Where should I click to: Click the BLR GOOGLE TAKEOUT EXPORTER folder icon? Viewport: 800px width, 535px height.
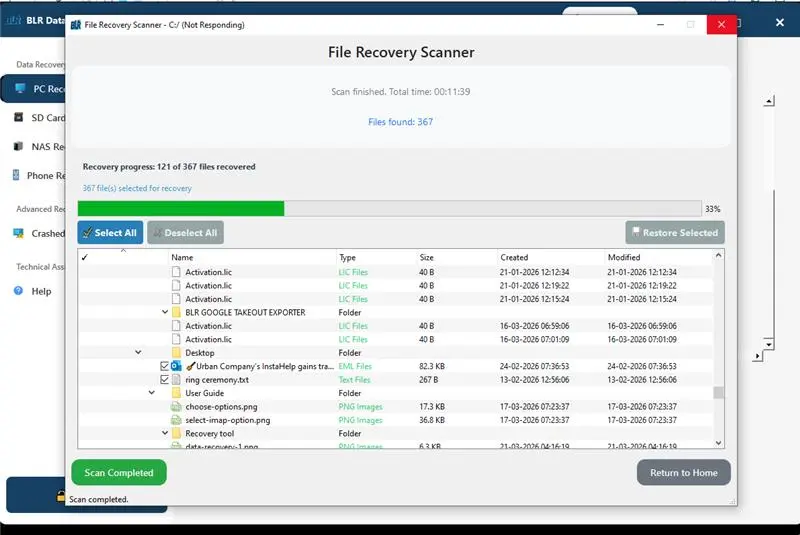(x=177, y=312)
